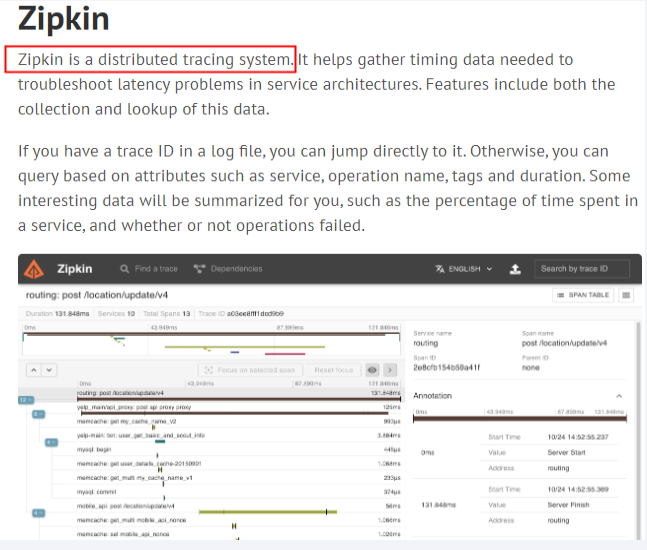647x550 pixels.
Task: Collapse the Annotation section chevron
Action: tap(619, 396)
